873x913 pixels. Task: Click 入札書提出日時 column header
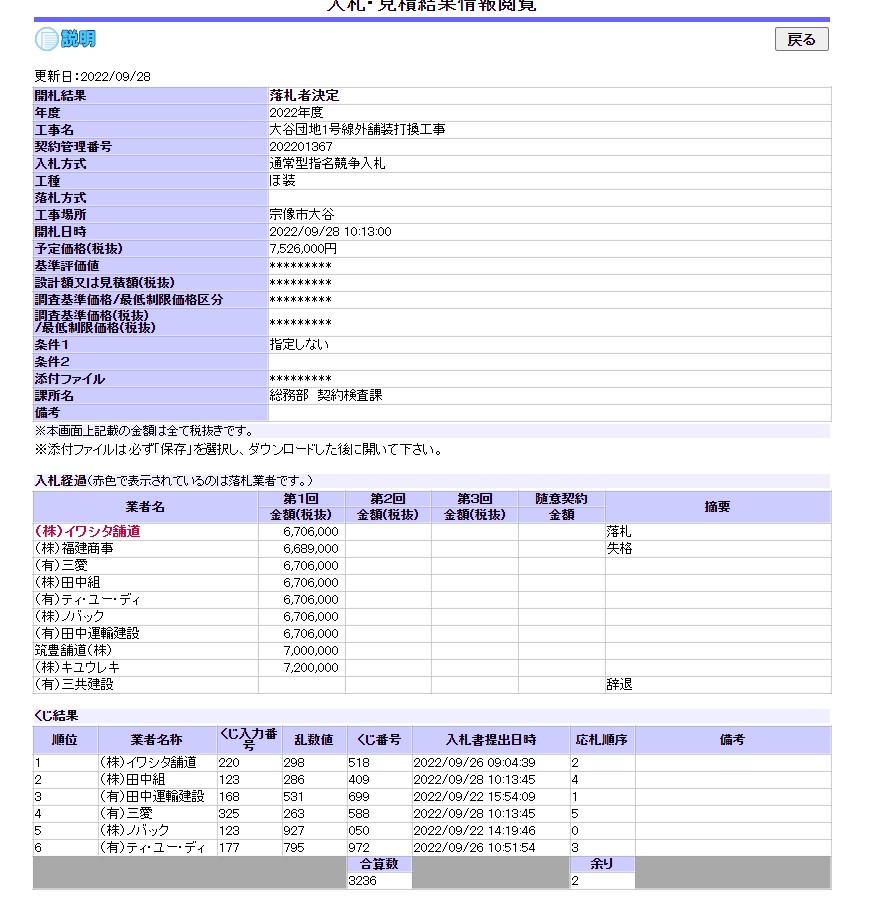tap(491, 740)
